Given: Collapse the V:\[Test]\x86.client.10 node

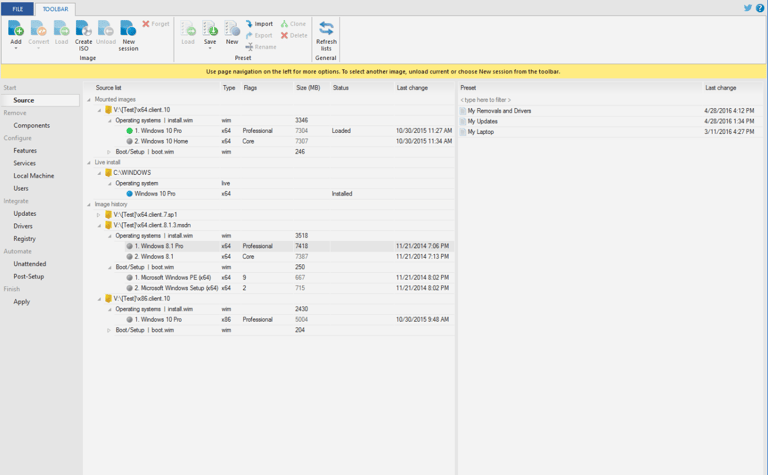Looking at the screenshot, I should coord(99,299).
